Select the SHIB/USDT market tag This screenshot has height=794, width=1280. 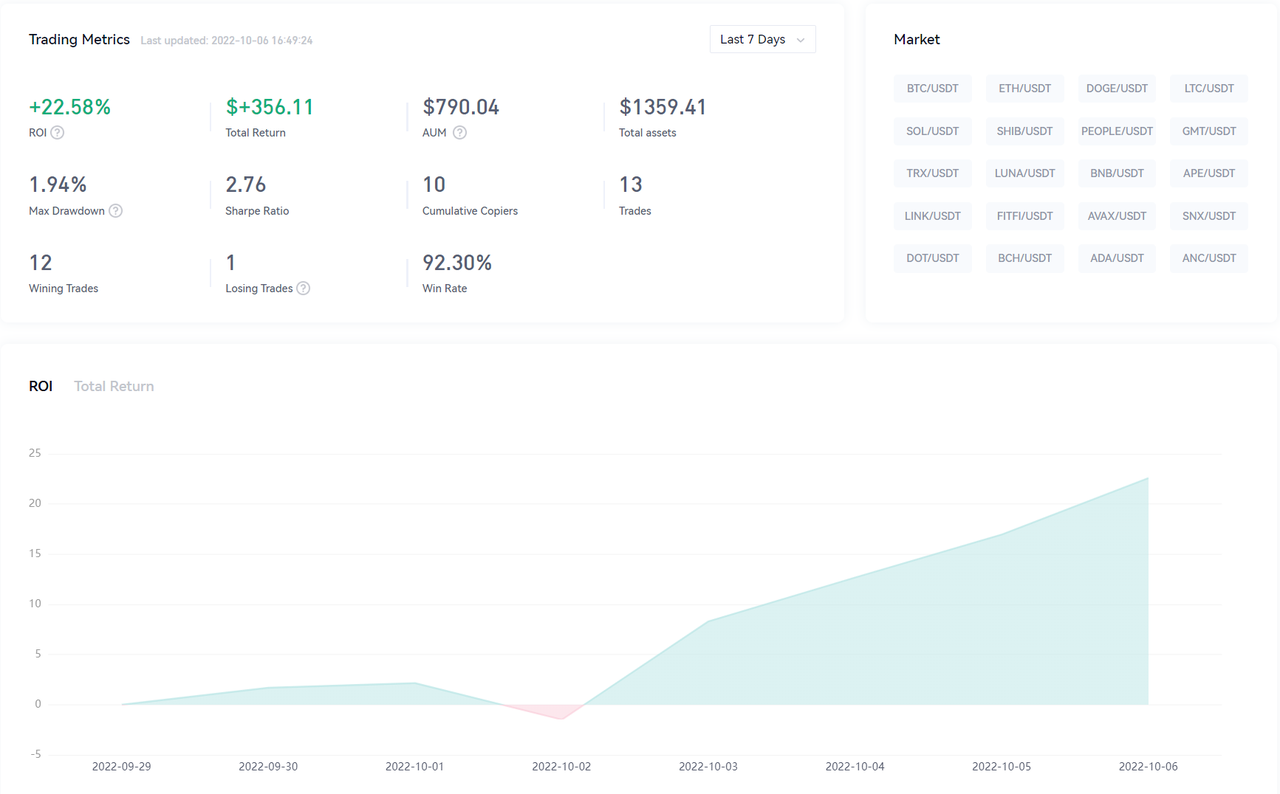click(1024, 131)
